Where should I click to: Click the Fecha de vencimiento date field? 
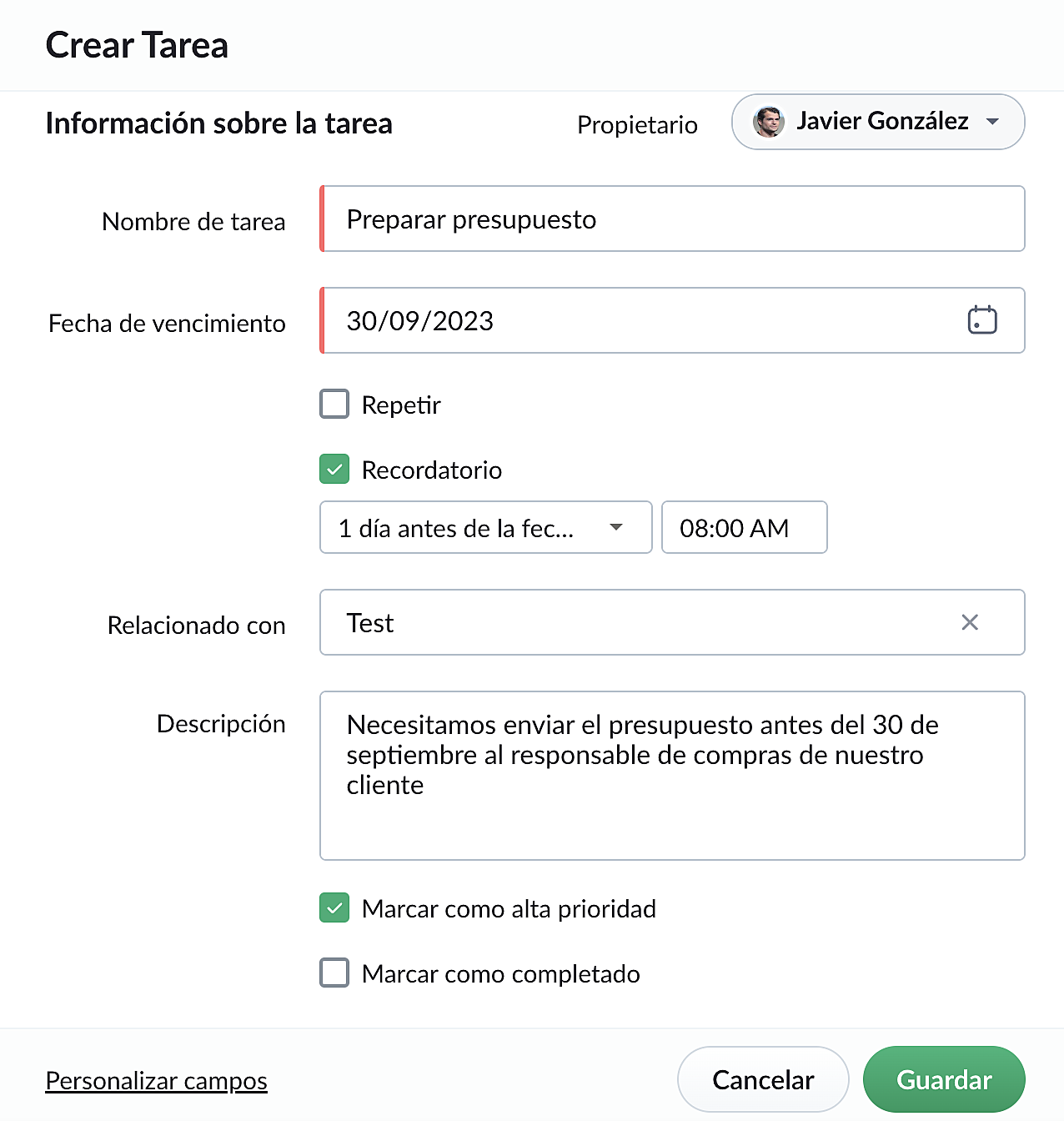(672, 320)
